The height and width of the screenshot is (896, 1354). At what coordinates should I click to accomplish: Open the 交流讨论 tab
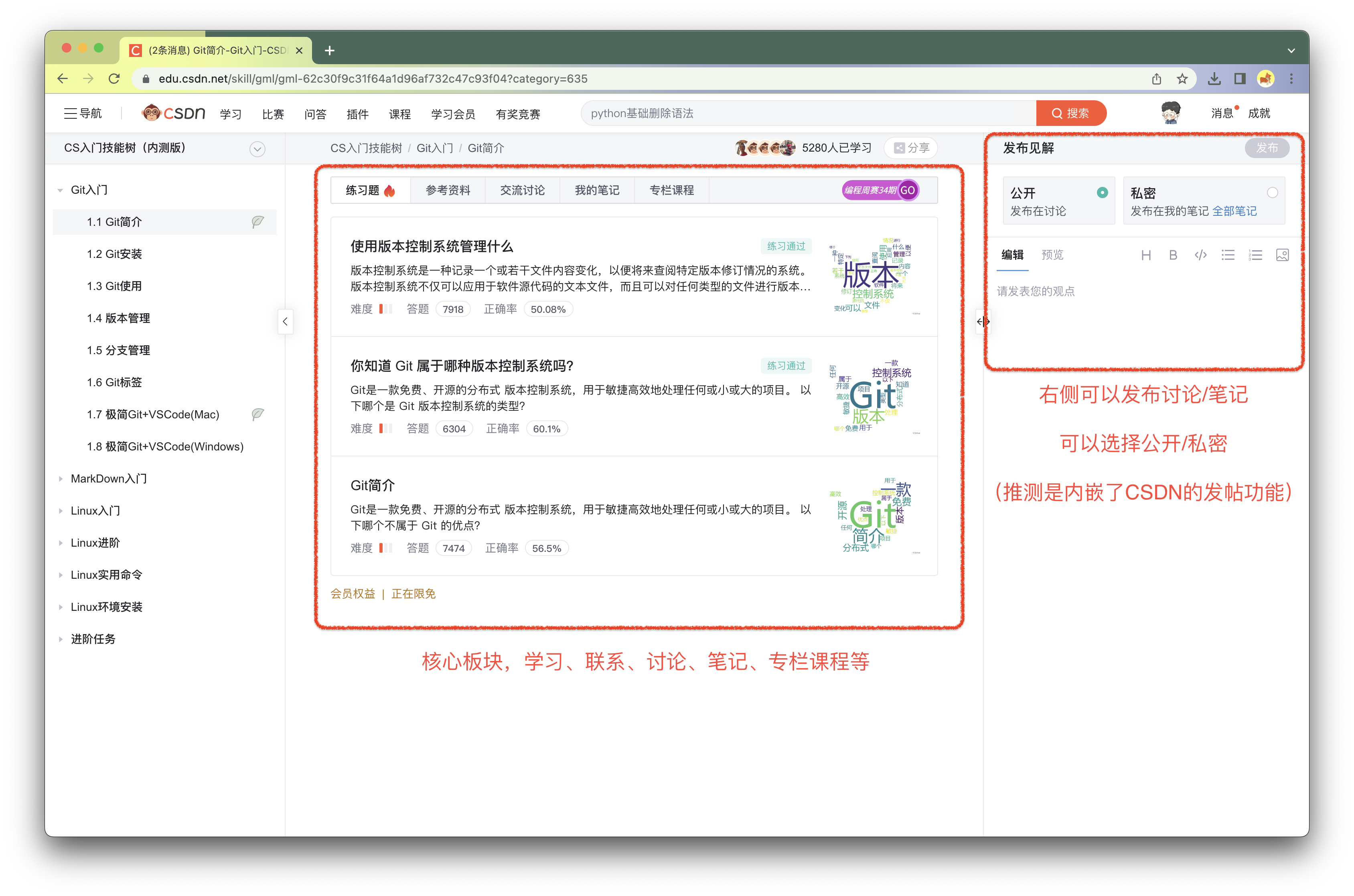[x=522, y=190]
